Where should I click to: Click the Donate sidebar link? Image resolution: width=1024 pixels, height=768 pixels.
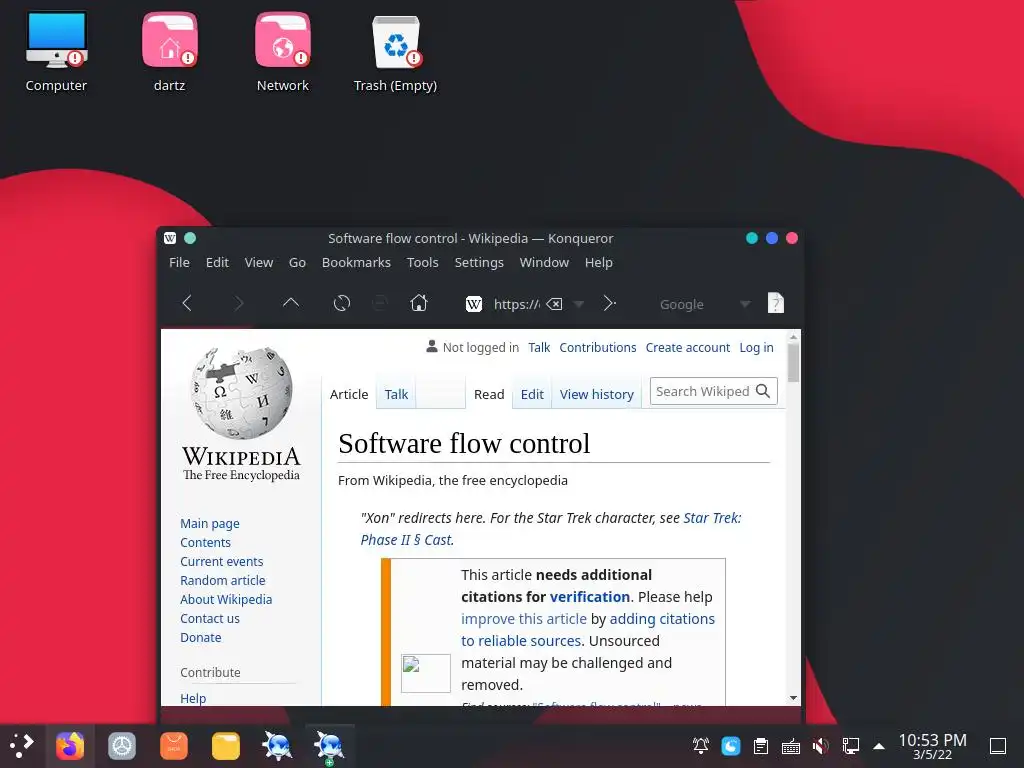coord(200,637)
